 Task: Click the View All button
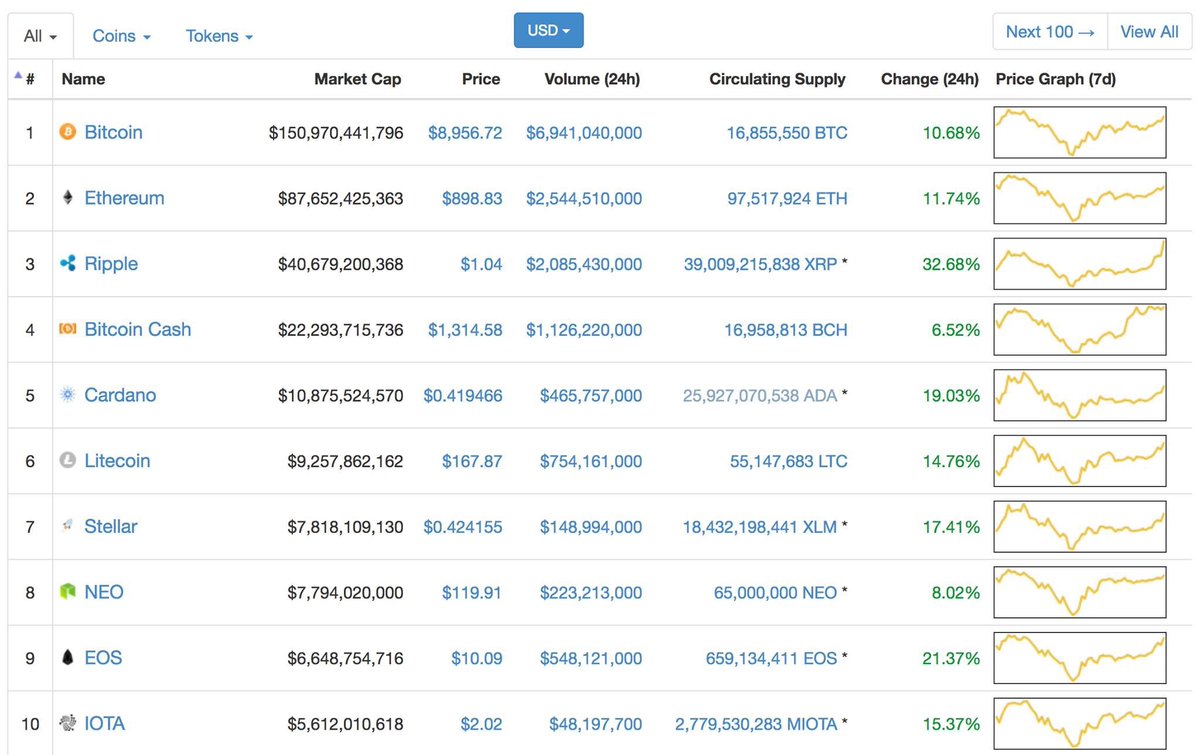[x=1149, y=32]
